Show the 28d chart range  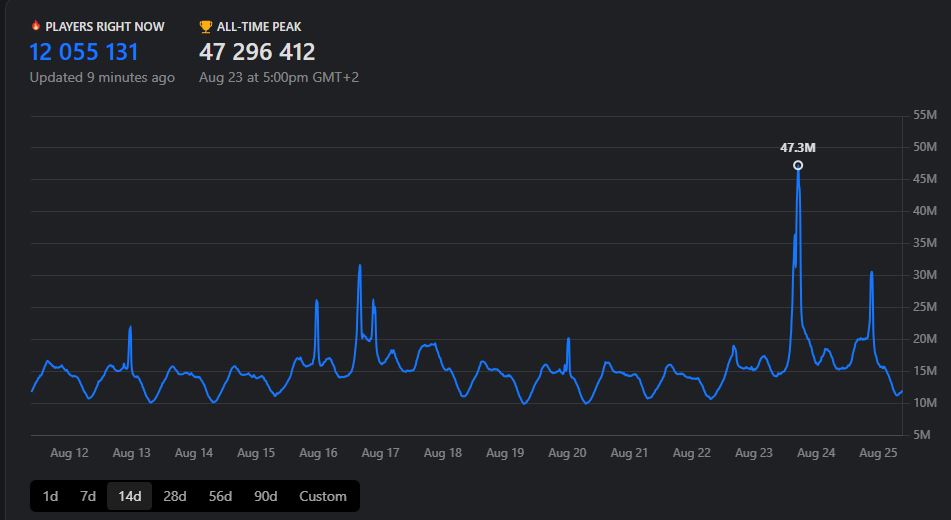[x=175, y=496]
